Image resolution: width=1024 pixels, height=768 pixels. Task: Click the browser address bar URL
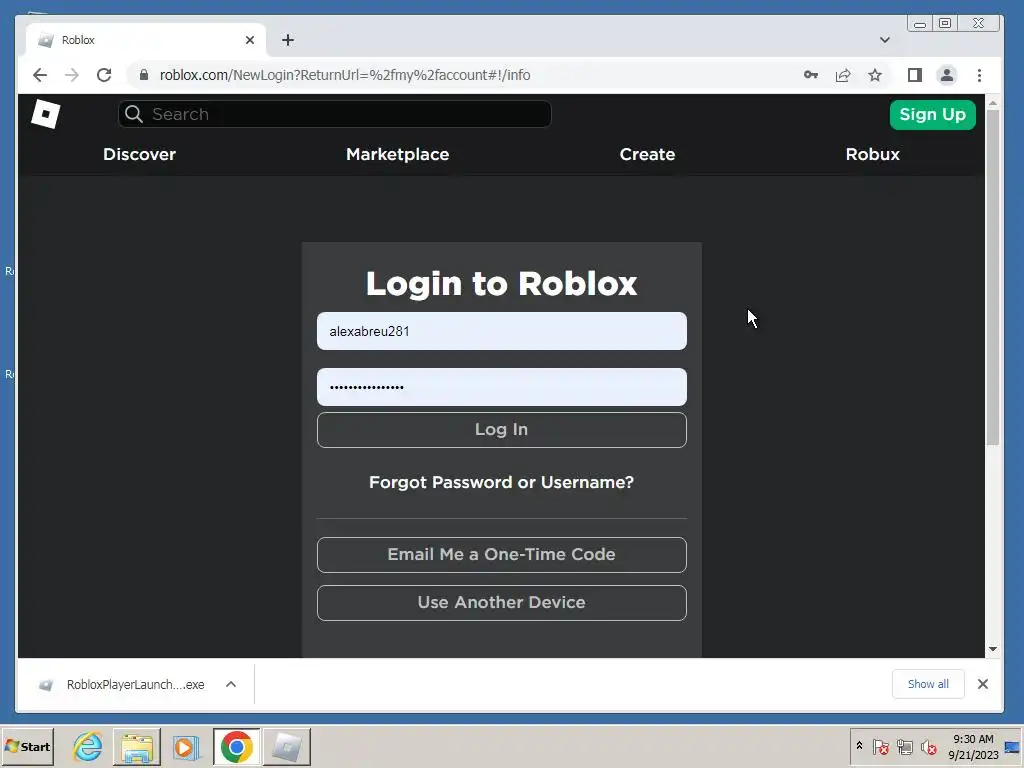(x=345, y=75)
